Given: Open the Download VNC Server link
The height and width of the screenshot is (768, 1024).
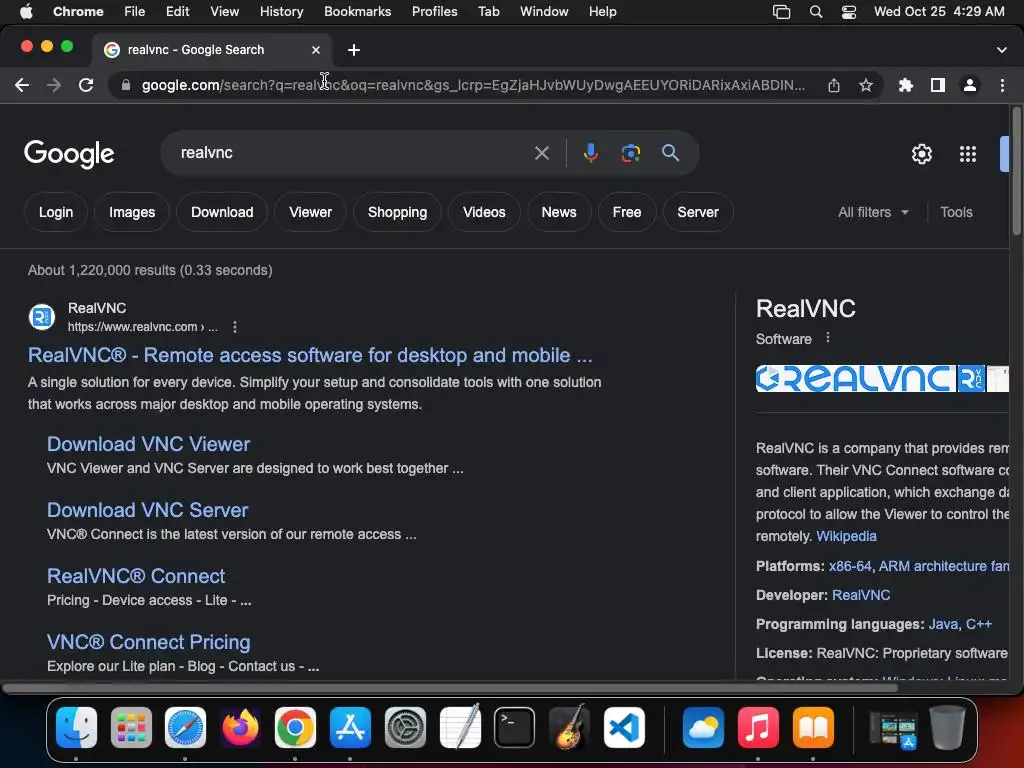Looking at the screenshot, I should [148, 510].
